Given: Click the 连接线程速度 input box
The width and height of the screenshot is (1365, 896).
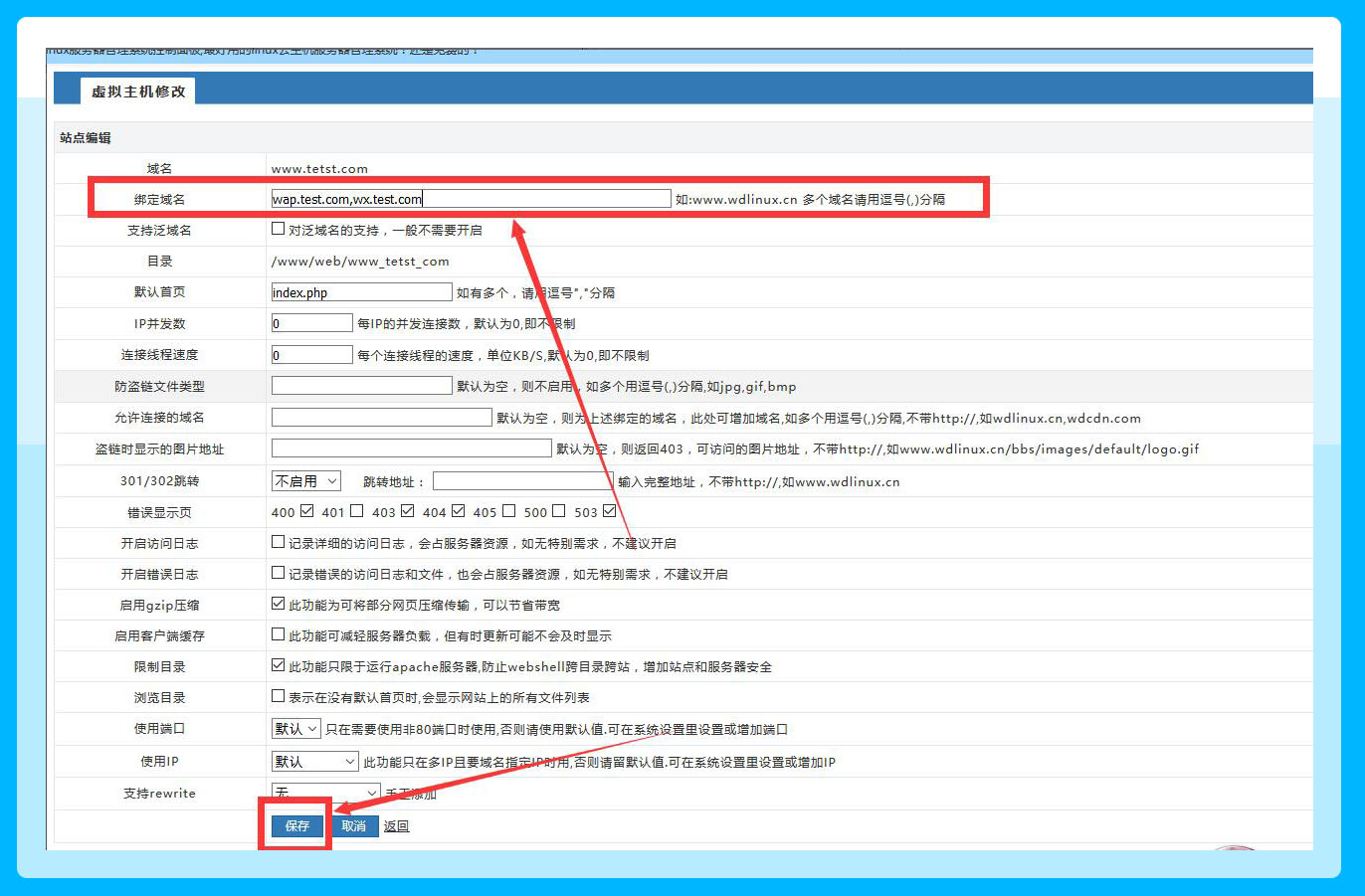Looking at the screenshot, I should (x=311, y=355).
